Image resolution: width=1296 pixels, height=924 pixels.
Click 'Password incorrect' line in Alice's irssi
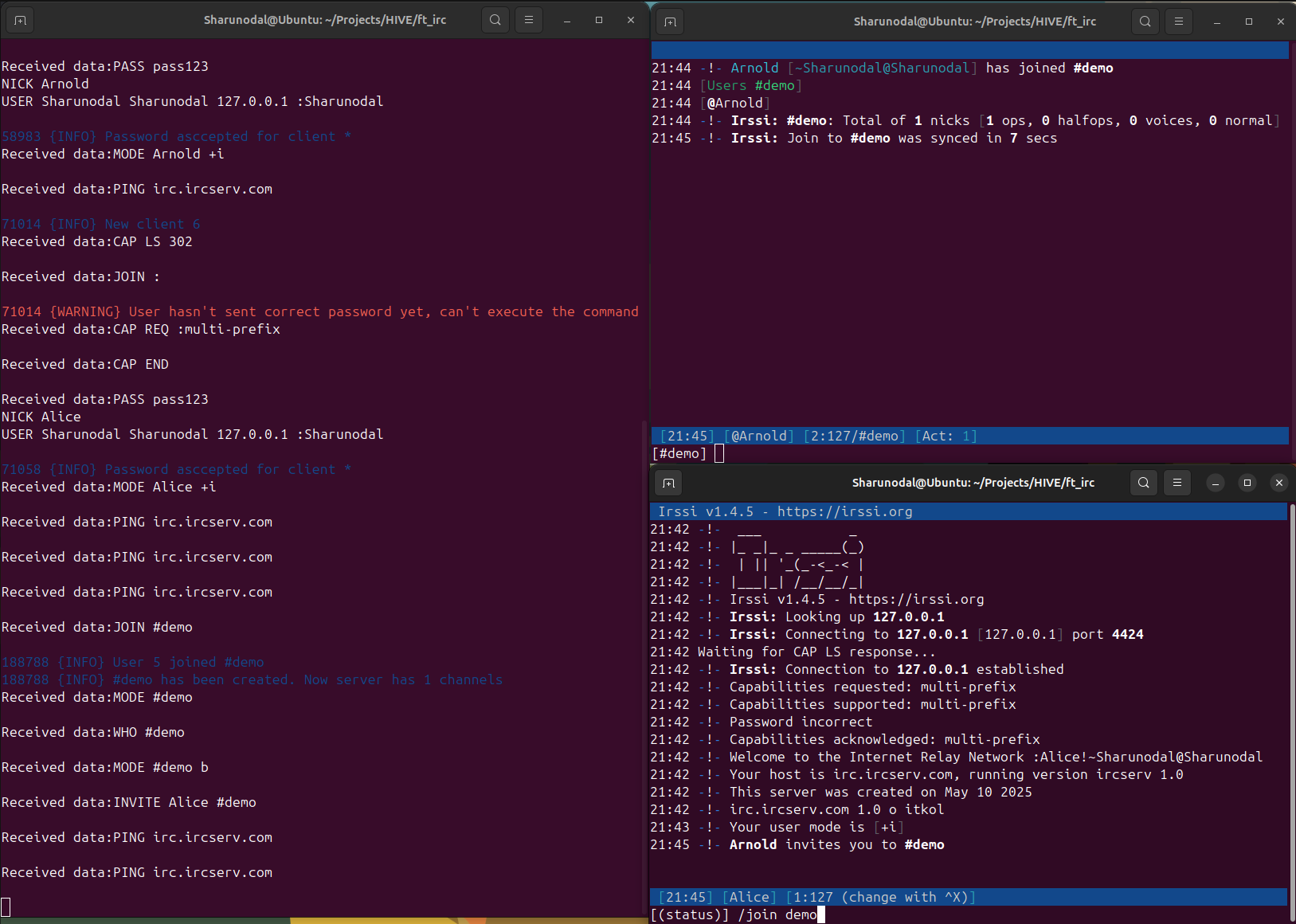click(x=801, y=722)
